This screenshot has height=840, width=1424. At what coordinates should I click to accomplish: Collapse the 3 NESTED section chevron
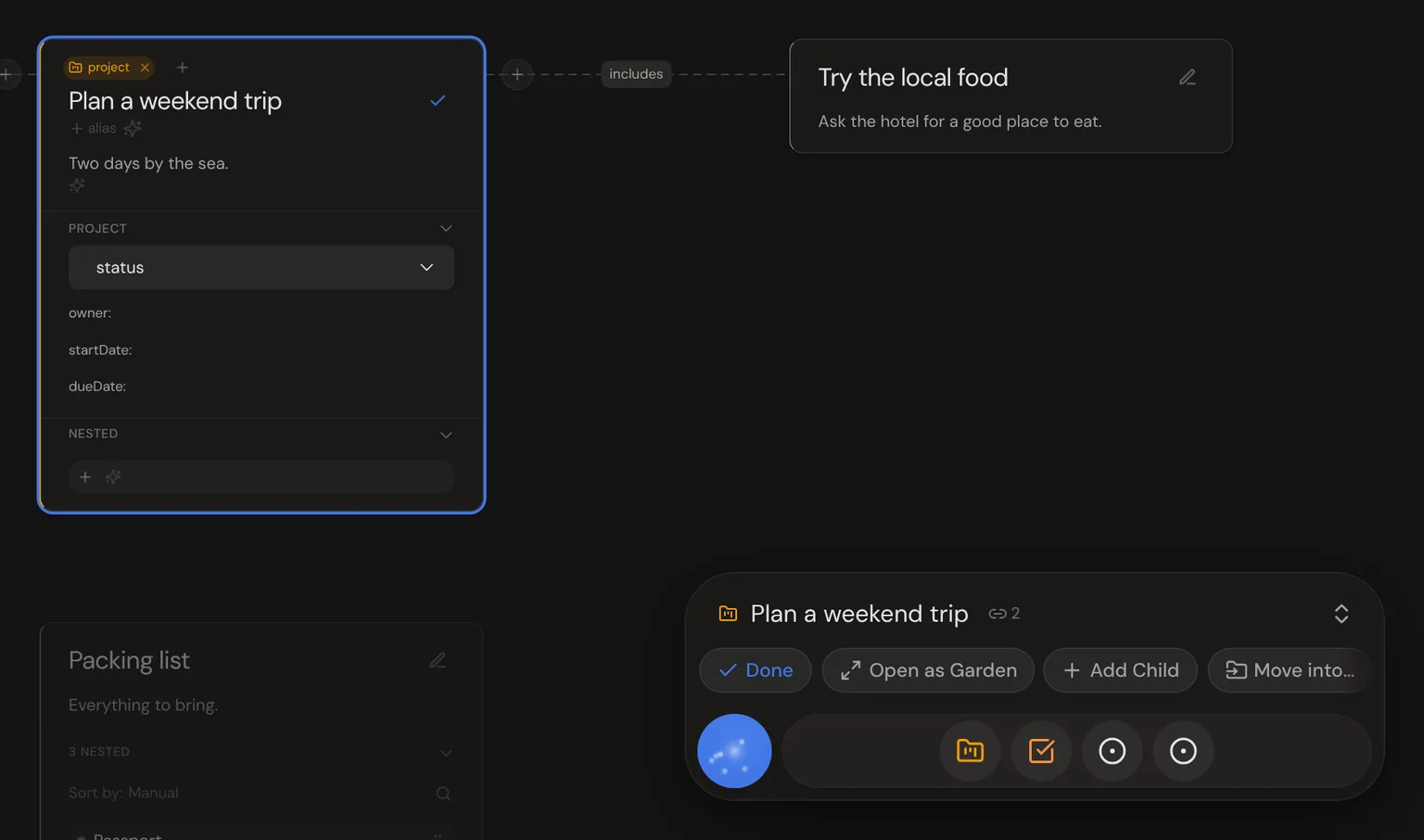[446, 753]
